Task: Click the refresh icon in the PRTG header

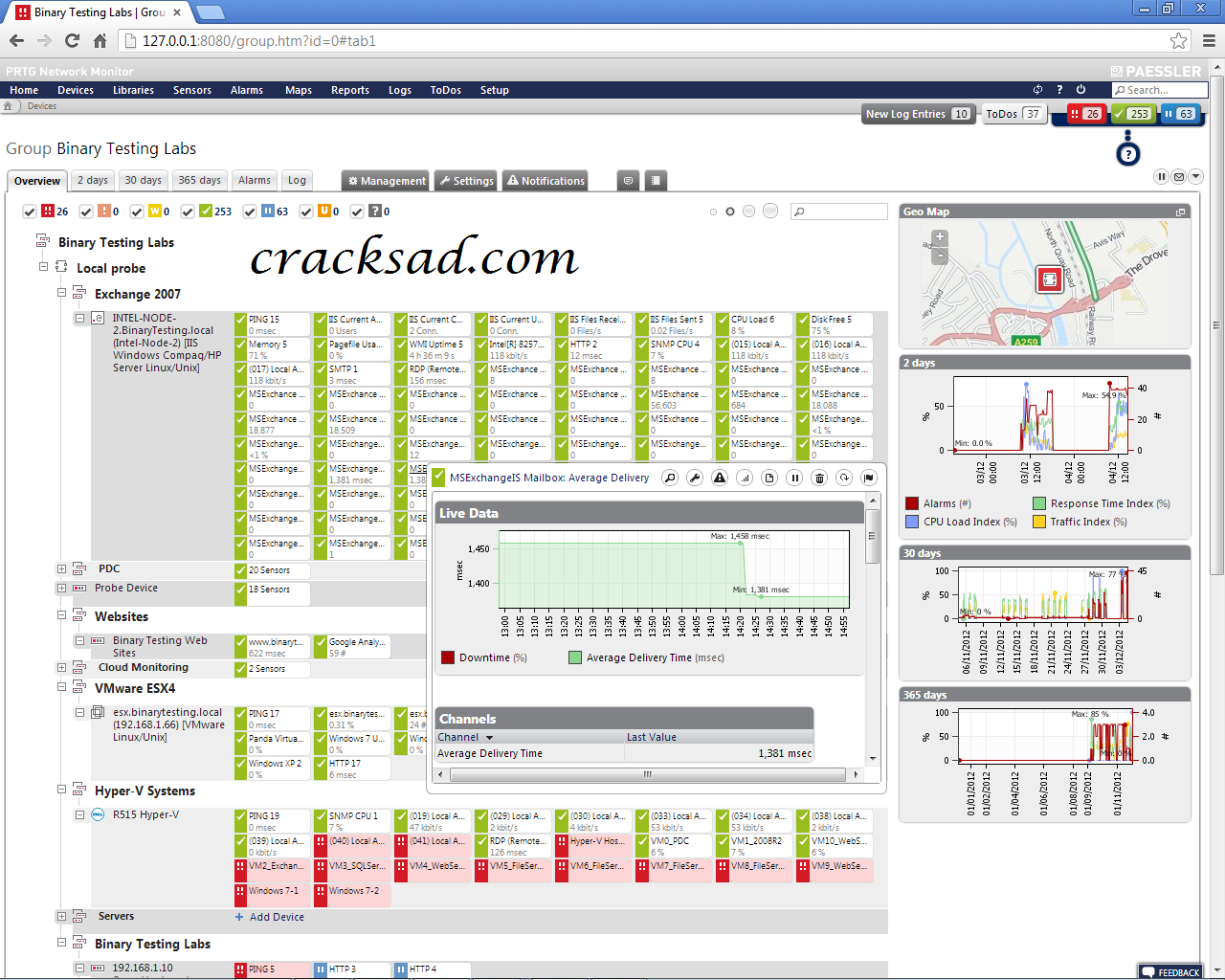Action: tap(1037, 90)
